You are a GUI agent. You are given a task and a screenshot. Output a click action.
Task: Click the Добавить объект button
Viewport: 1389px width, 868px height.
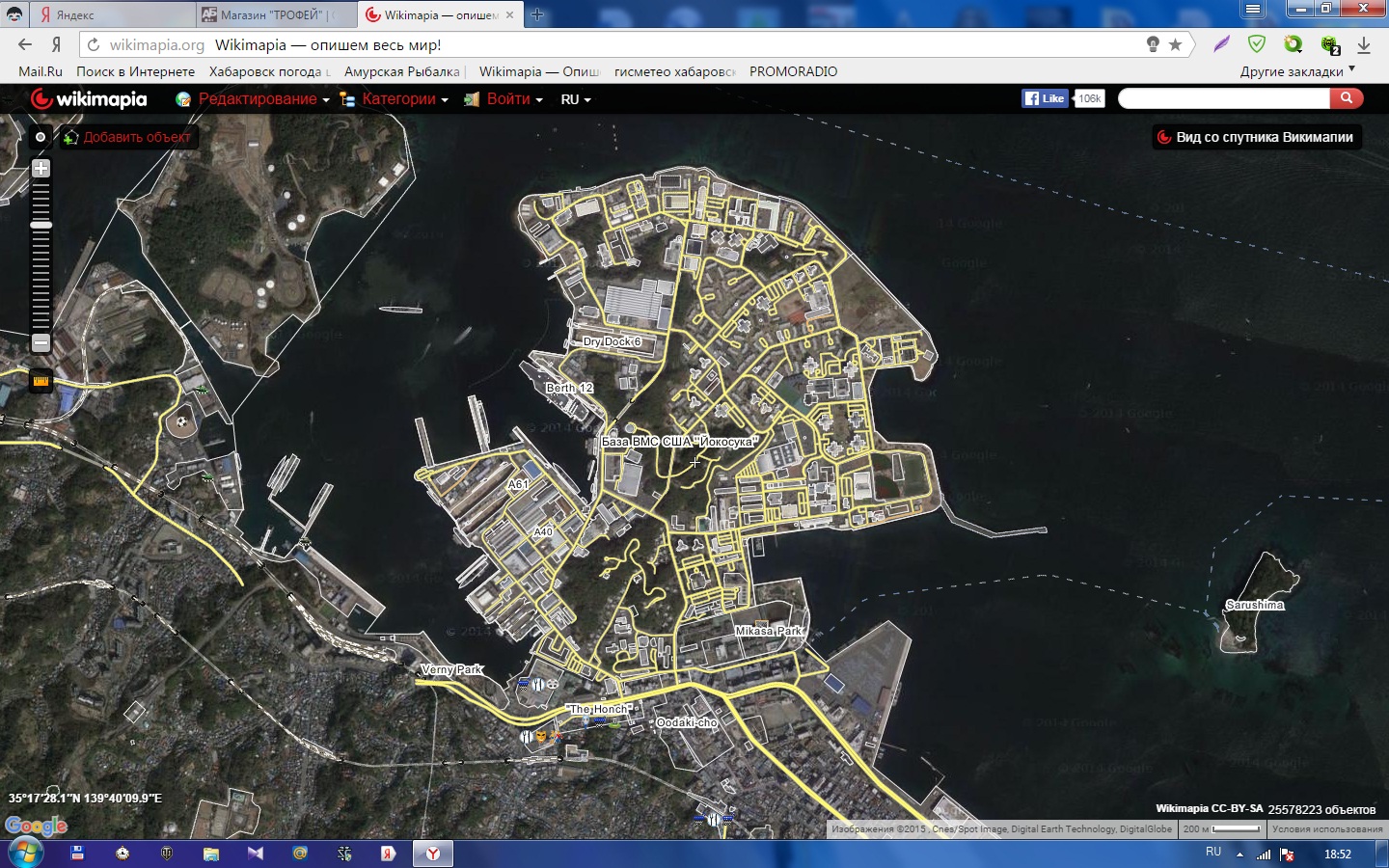[128, 137]
